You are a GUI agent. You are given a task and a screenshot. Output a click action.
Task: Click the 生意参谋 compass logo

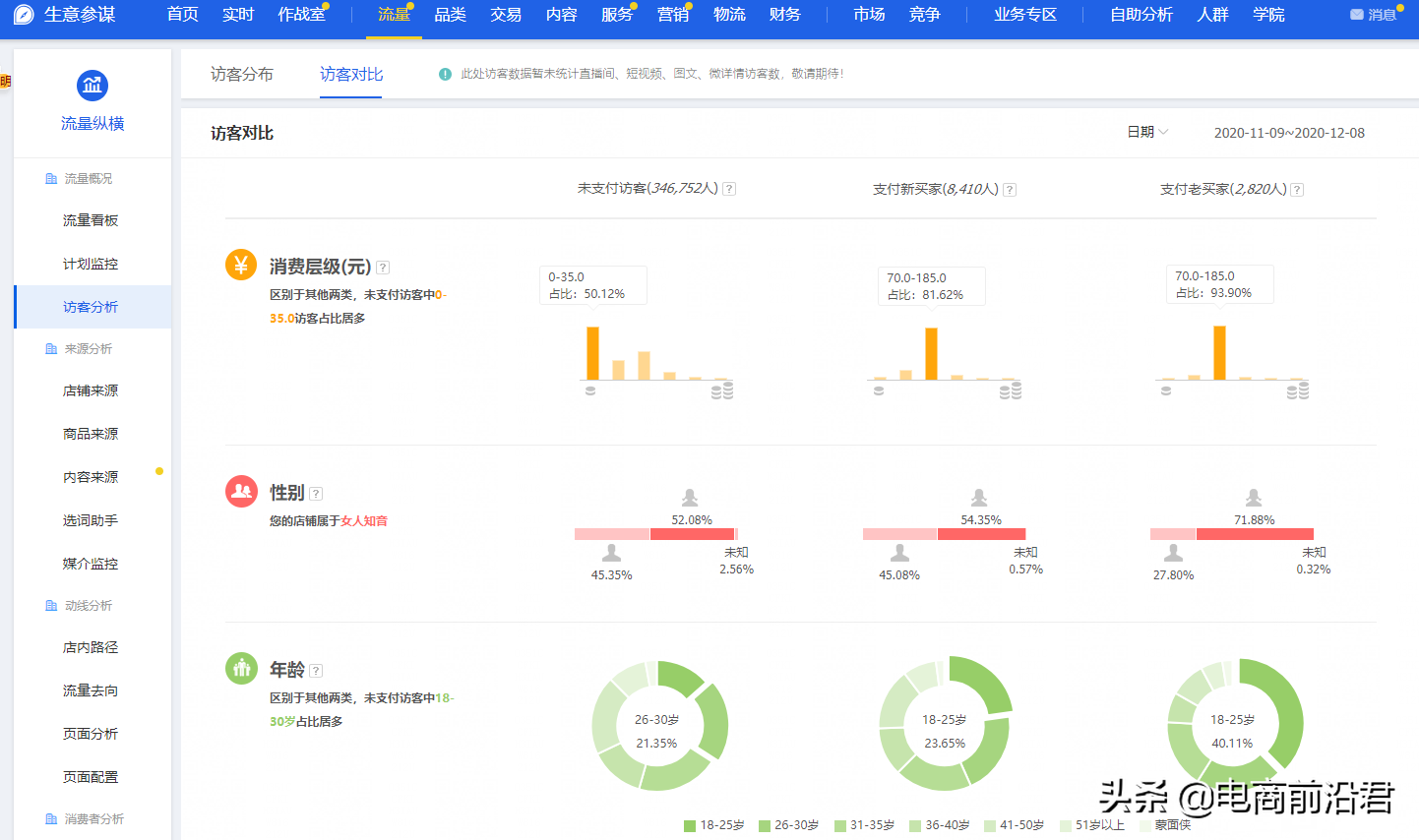click(x=24, y=15)
